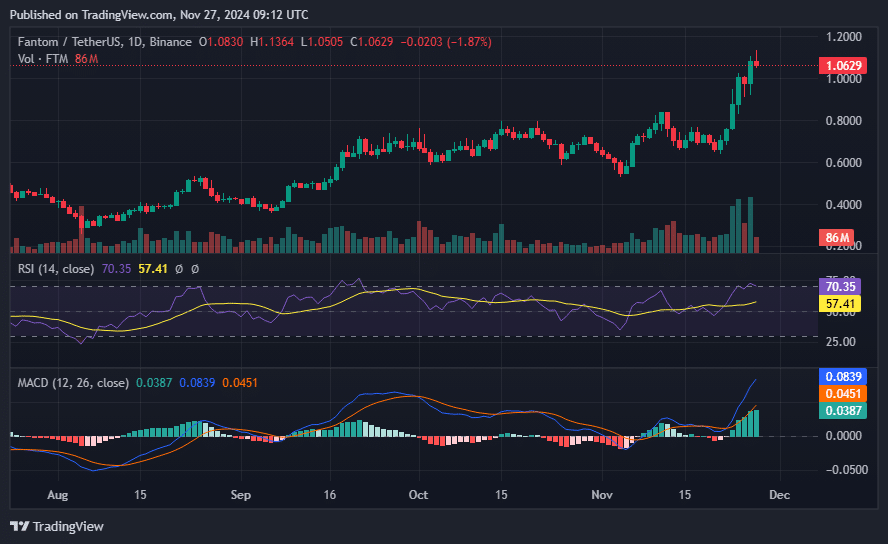888x544 pixels.
Task: Click the Oct label on time axis
Action: (x=419, y=495)
